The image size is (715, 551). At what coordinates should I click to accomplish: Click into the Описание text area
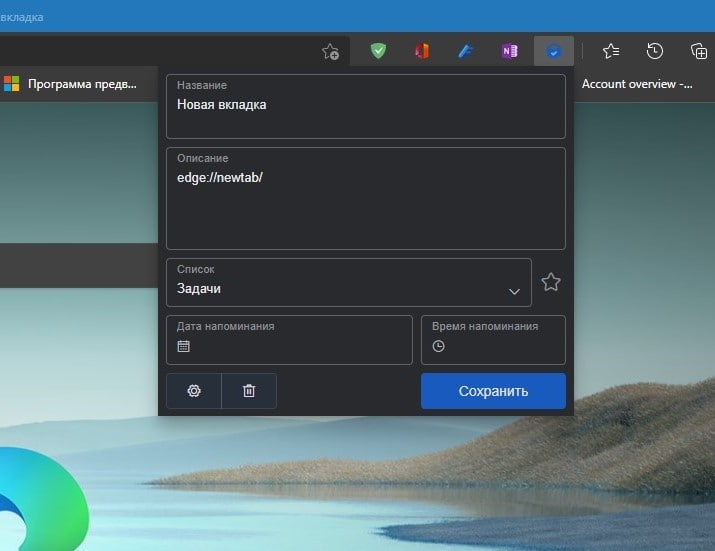tap(366, 198)
